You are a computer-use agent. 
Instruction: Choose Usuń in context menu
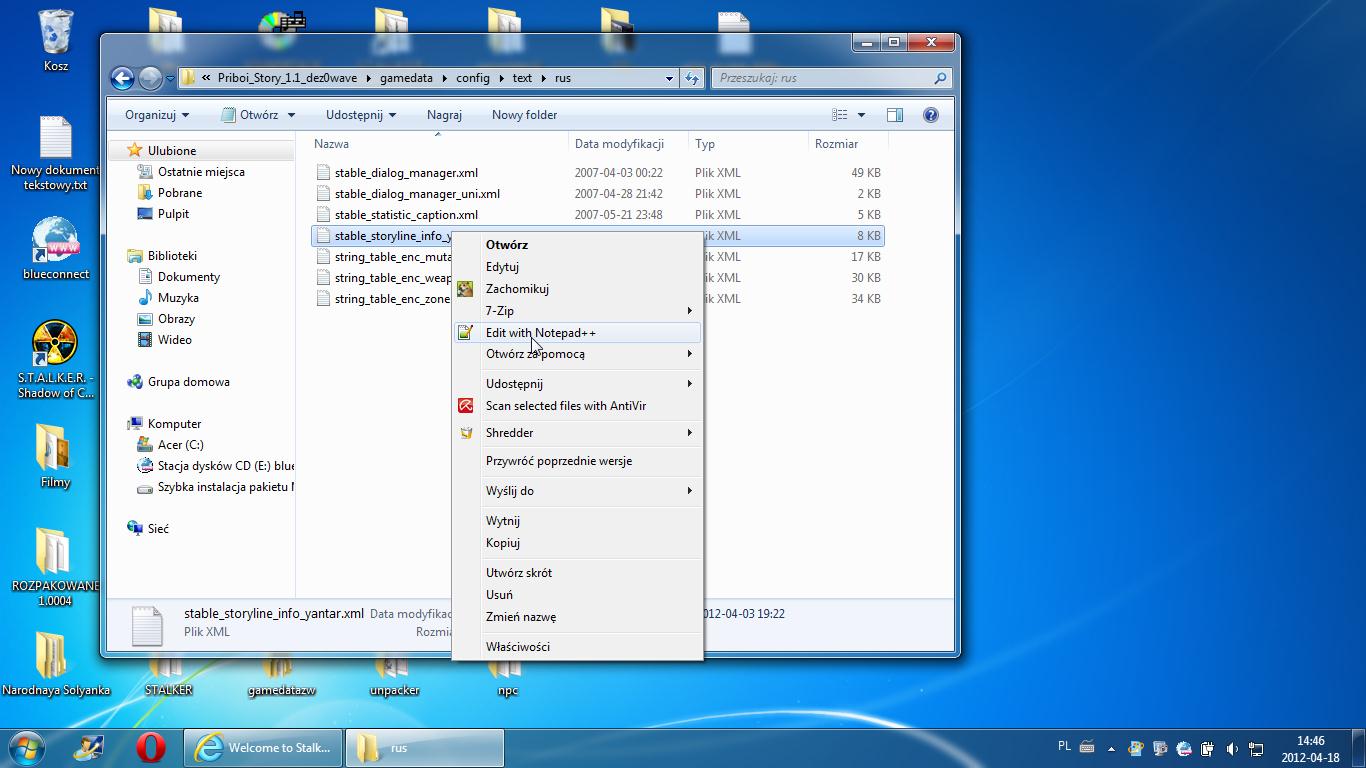coord(577,595)
